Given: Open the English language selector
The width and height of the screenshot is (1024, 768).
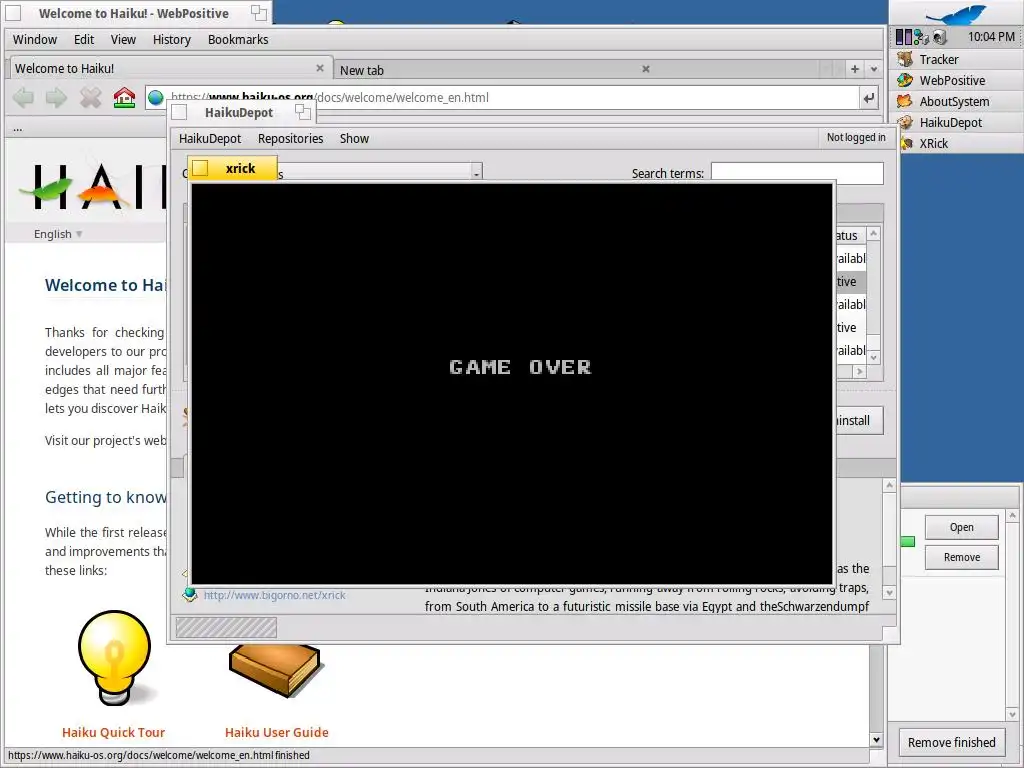Looking at the screenshot, I should click(57, 234).
